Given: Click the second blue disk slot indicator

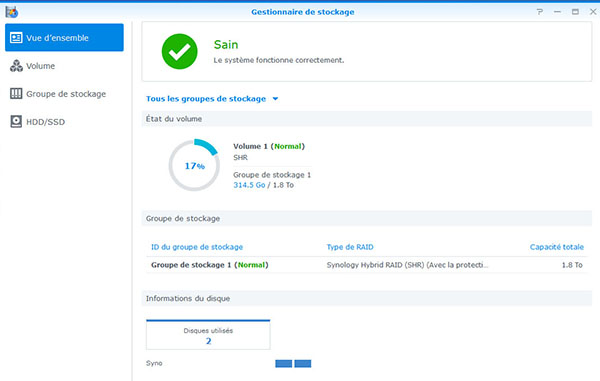Looking at the screenshot, I should point(303,363).
